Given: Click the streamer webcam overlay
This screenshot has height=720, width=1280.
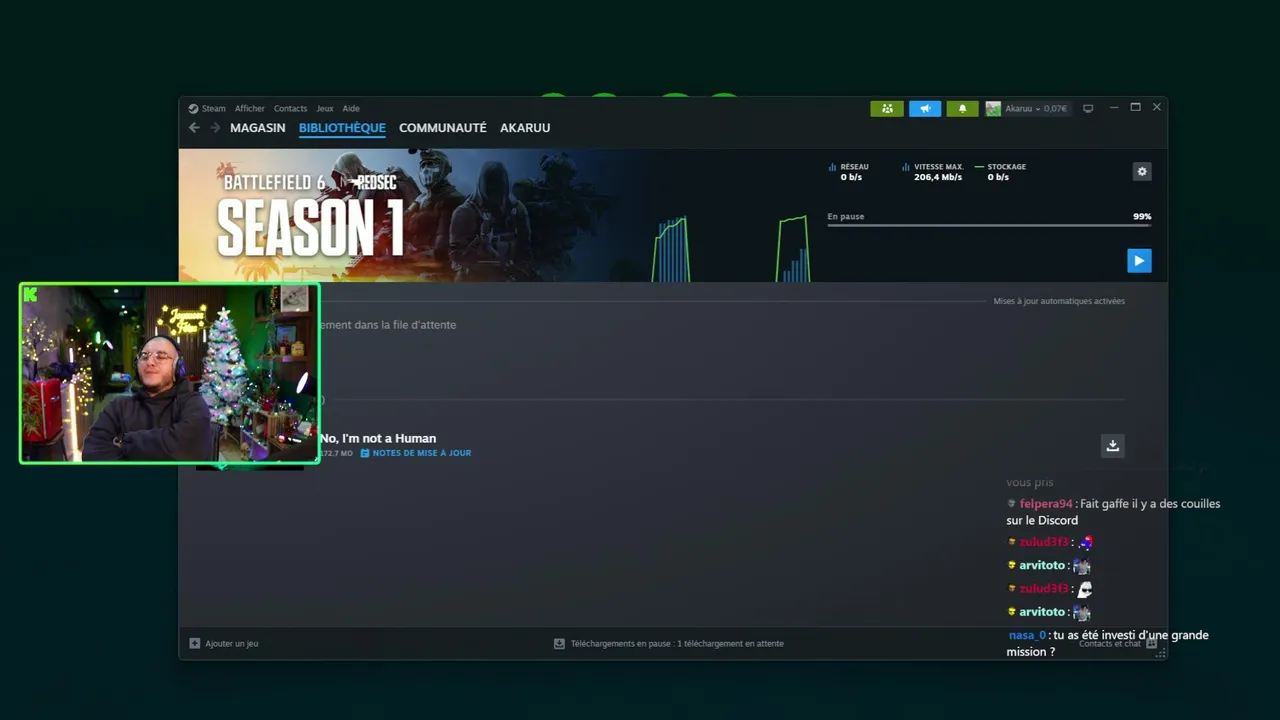Looking at the screenshot, I should (x=170, y=373).
